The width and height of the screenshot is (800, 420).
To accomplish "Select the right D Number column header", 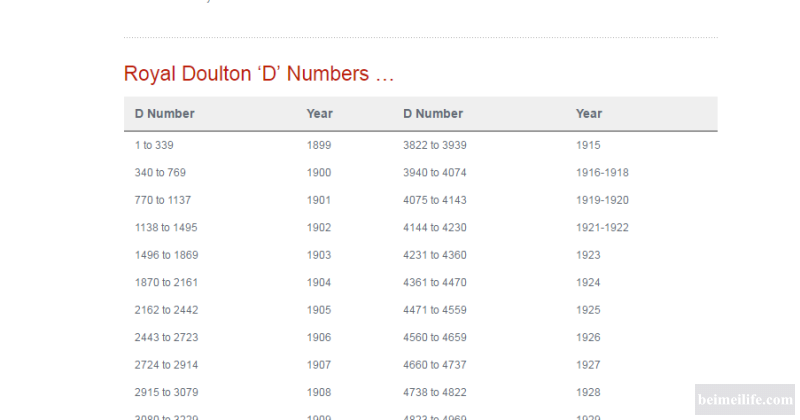I will [433, 114].
